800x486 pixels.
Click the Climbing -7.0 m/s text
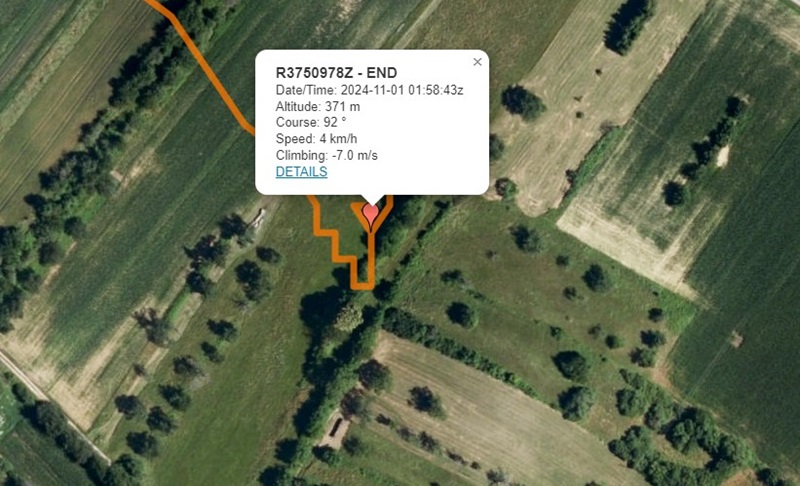point(327,155)
